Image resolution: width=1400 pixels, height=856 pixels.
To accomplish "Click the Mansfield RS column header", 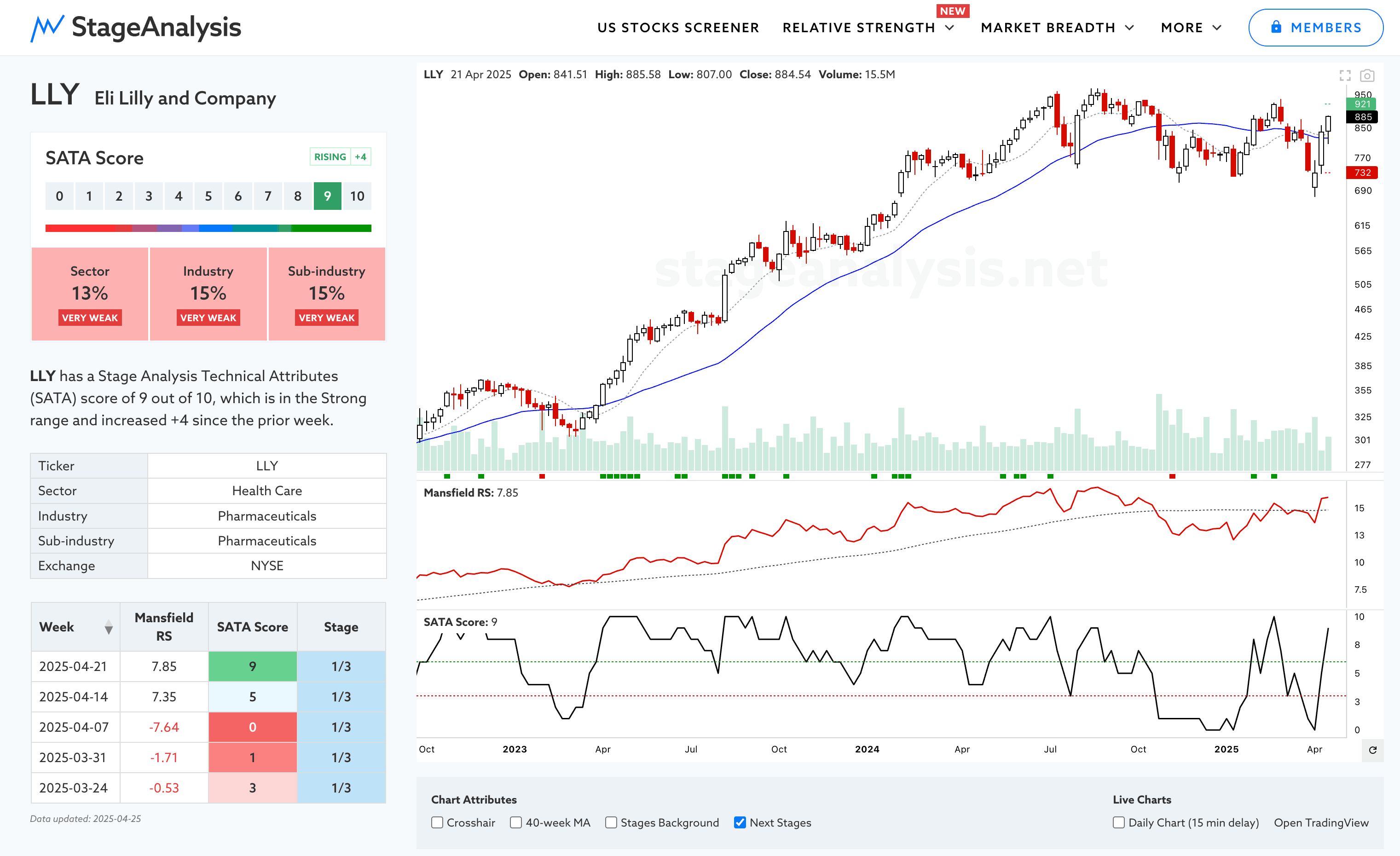I will coord(164,627).
